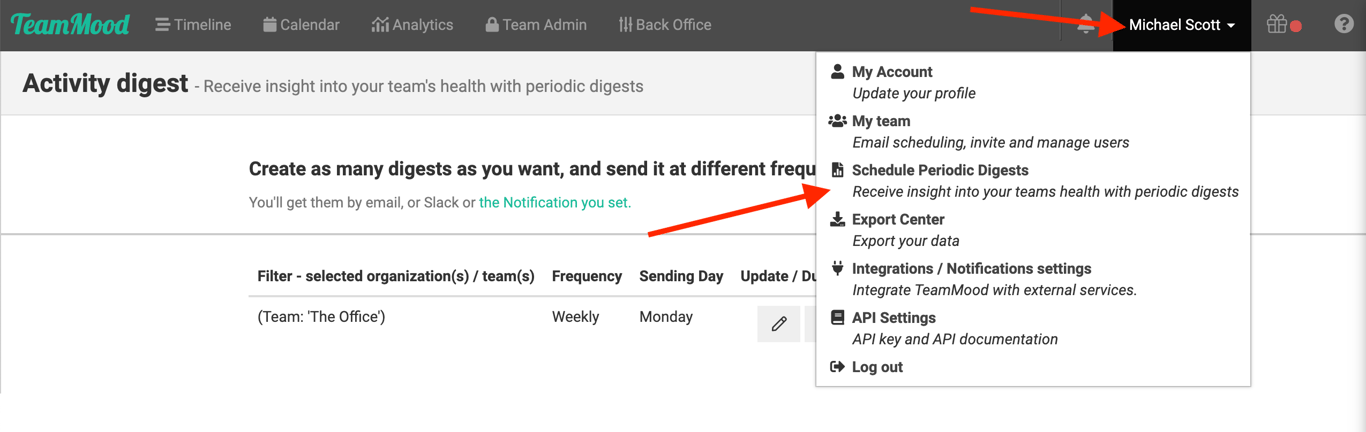Navigate to Back Office
The width and height of the screenshot is (1366, 432).
[x=665, y=25]
